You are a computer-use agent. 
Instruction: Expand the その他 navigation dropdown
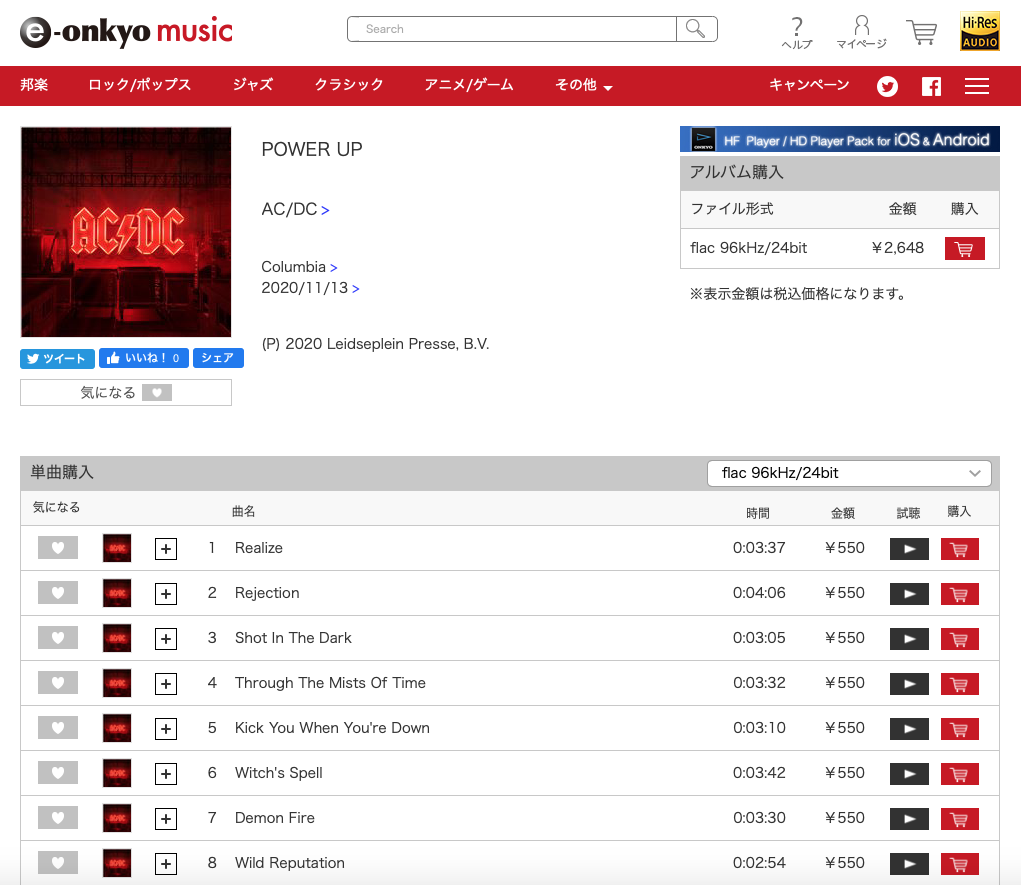(x=583, y=85)
